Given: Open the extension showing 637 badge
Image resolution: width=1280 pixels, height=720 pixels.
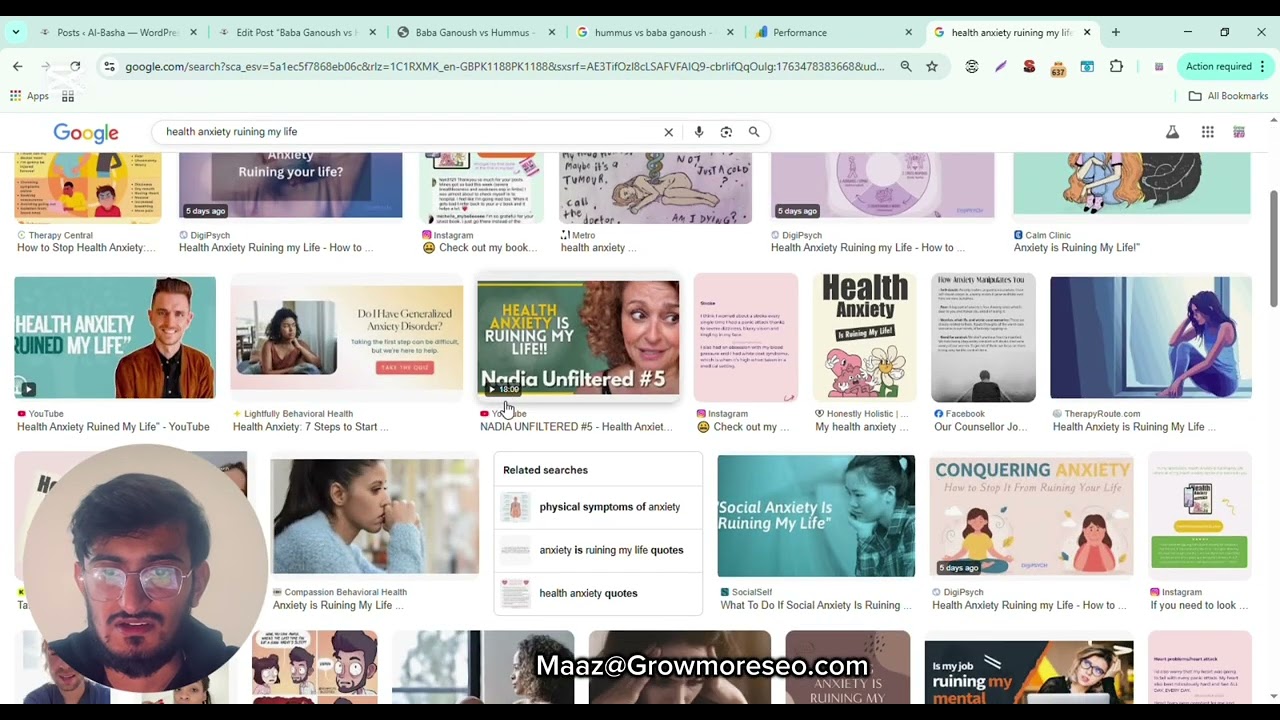Looking at the screenshot, I should (x=1058, y=68).
